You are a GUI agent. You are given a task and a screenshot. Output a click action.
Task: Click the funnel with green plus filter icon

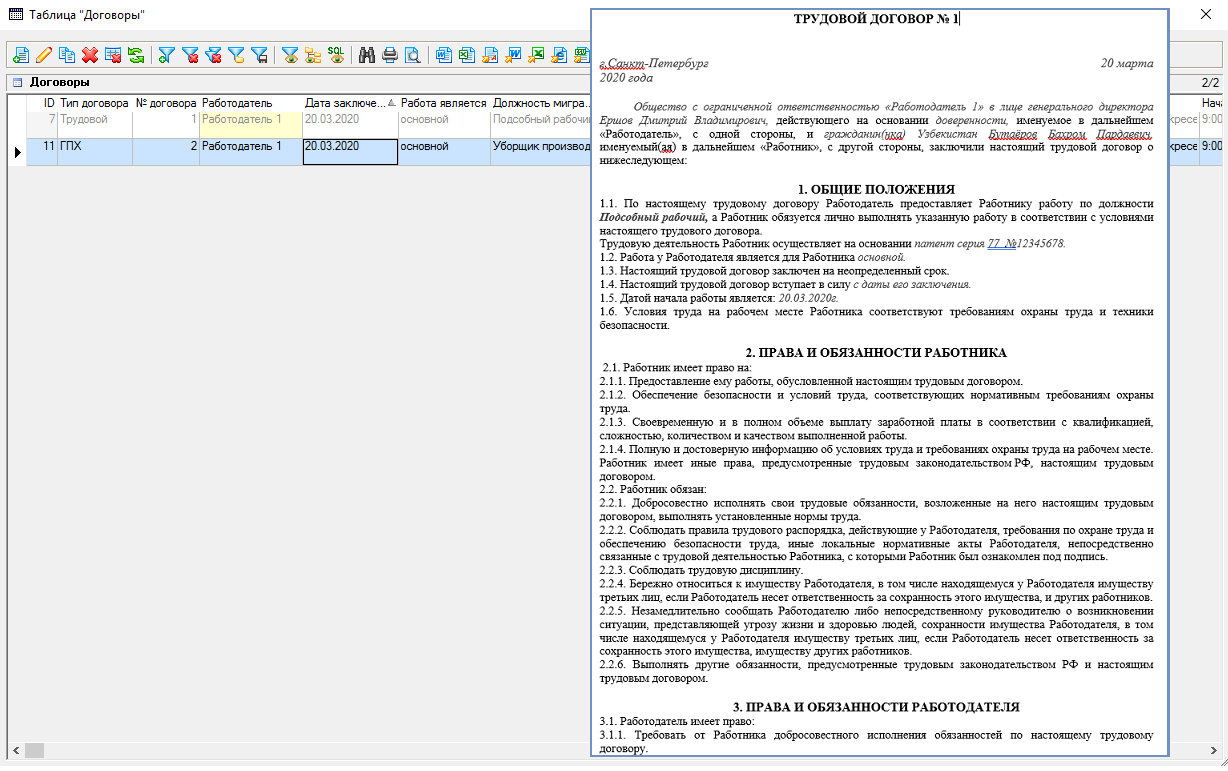[167, 56]
